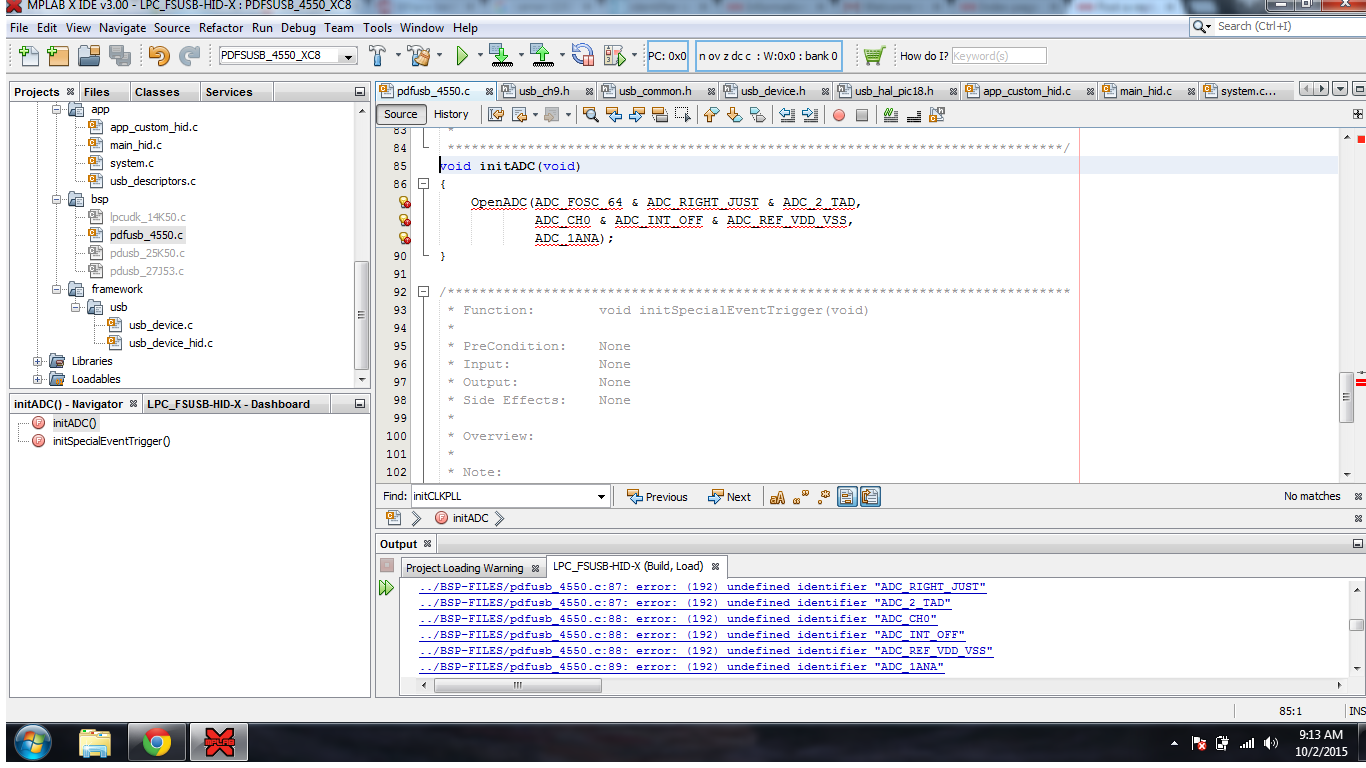Click the red macro record icon
Screen dimensions: 1366x768
click(838, 115)
